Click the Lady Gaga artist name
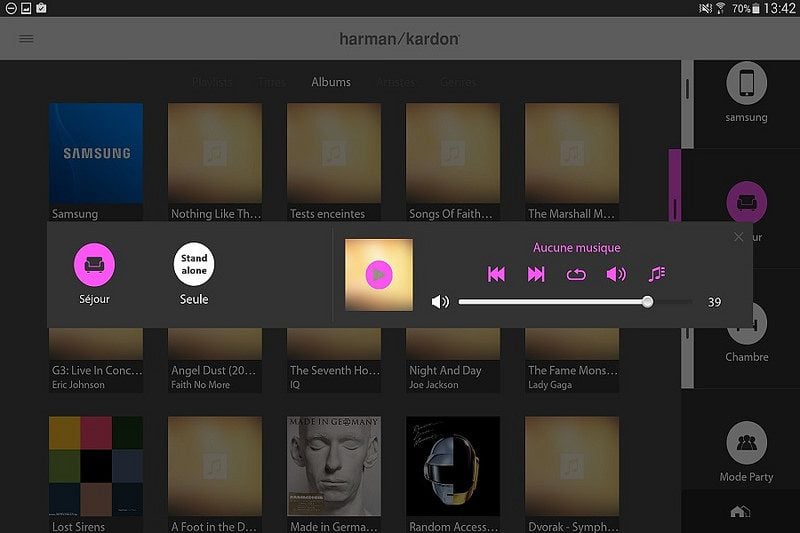Image resolution: width=800 pixels, height=533 pixels. click(x=549, y=385)
